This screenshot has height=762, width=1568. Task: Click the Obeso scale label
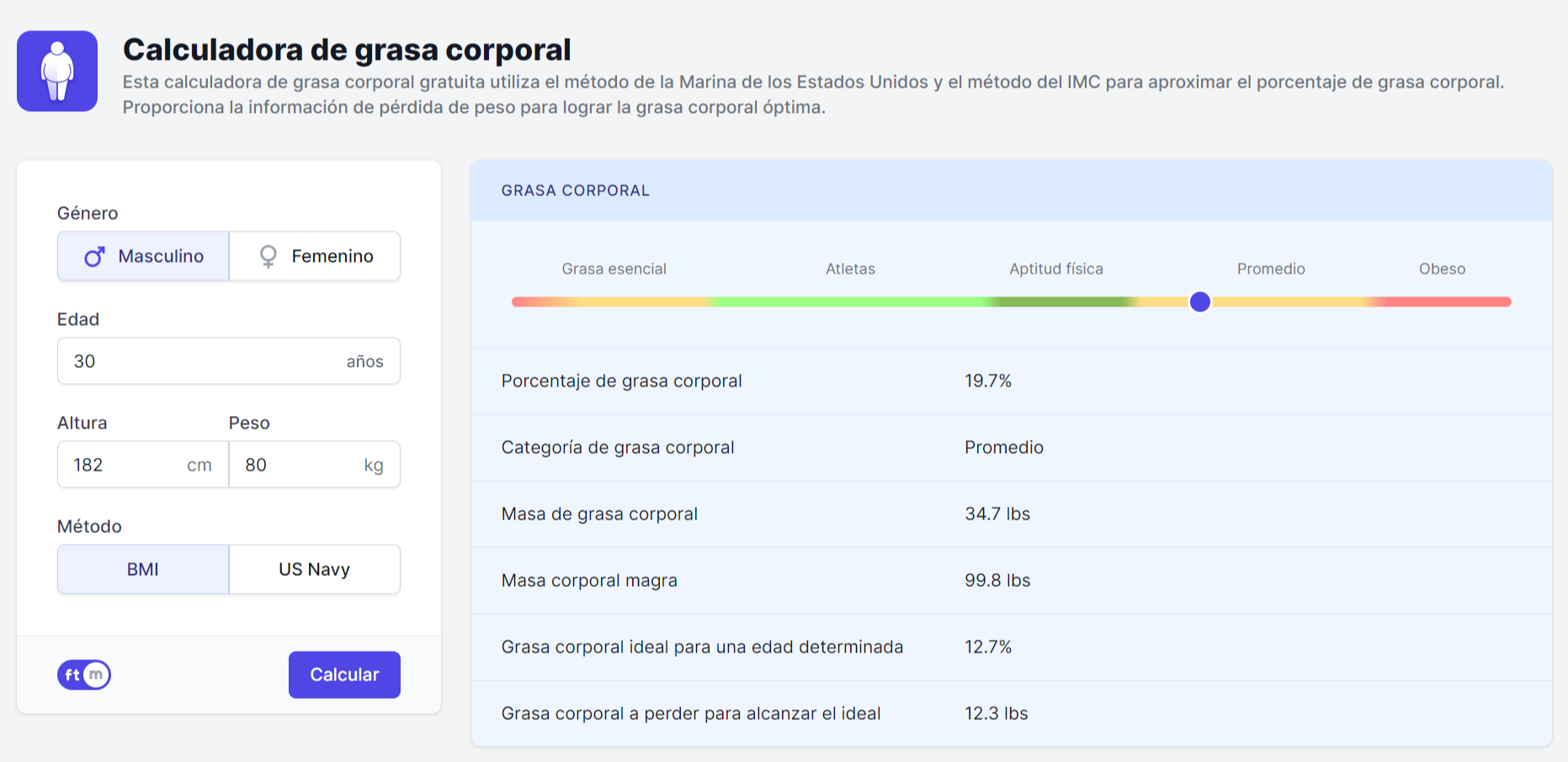pos(1442,269)
